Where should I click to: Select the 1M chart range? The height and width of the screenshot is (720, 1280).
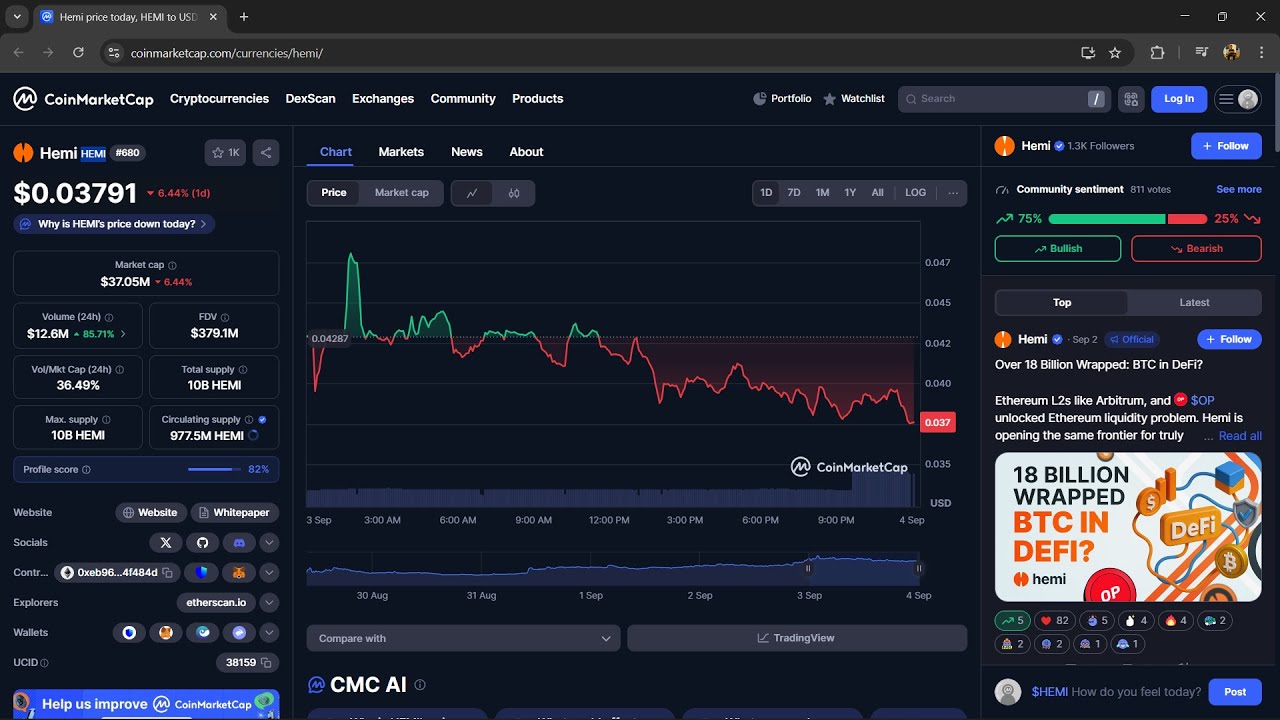(x=822, y=193)
